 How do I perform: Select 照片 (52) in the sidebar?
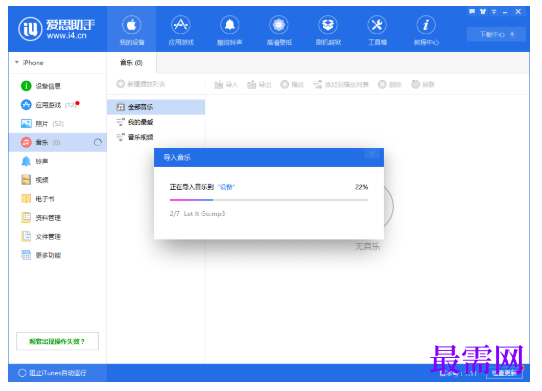[x=58, y=123]
